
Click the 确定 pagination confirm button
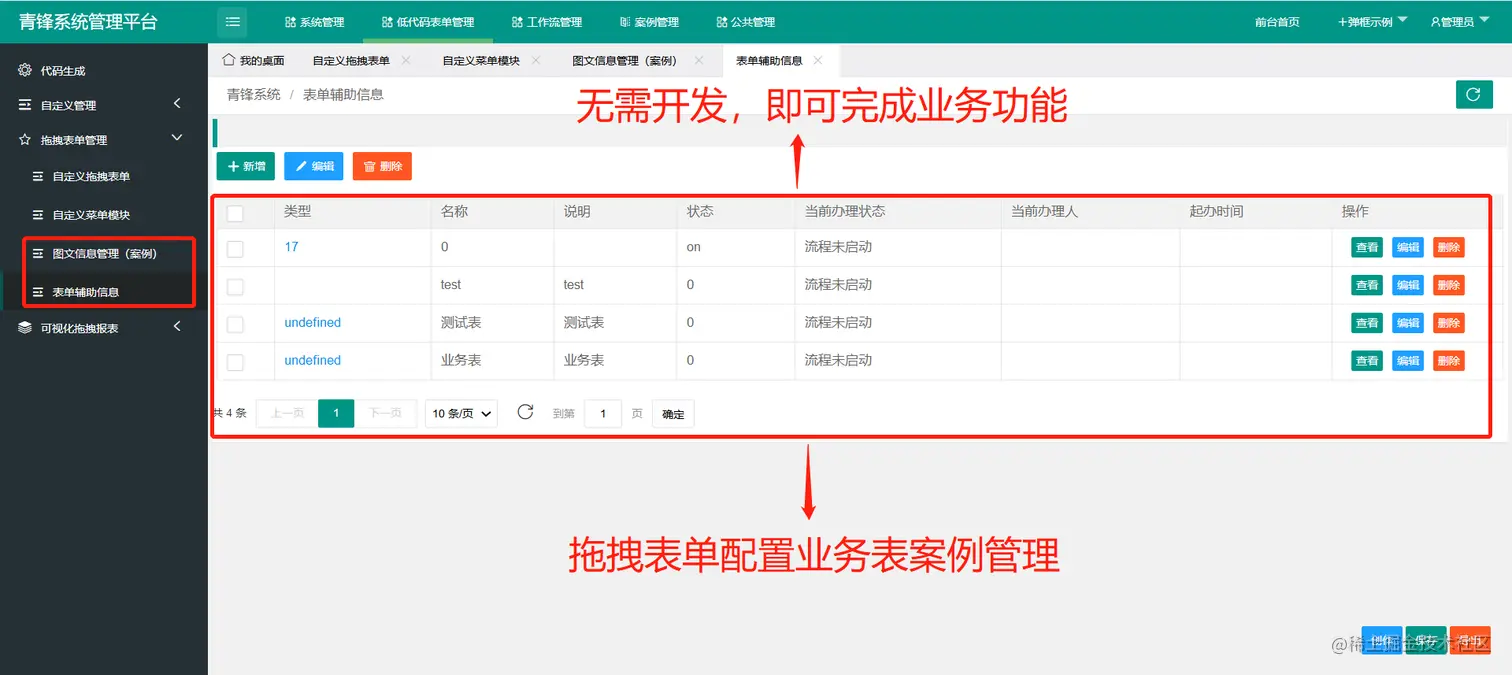tap(673, 413)
